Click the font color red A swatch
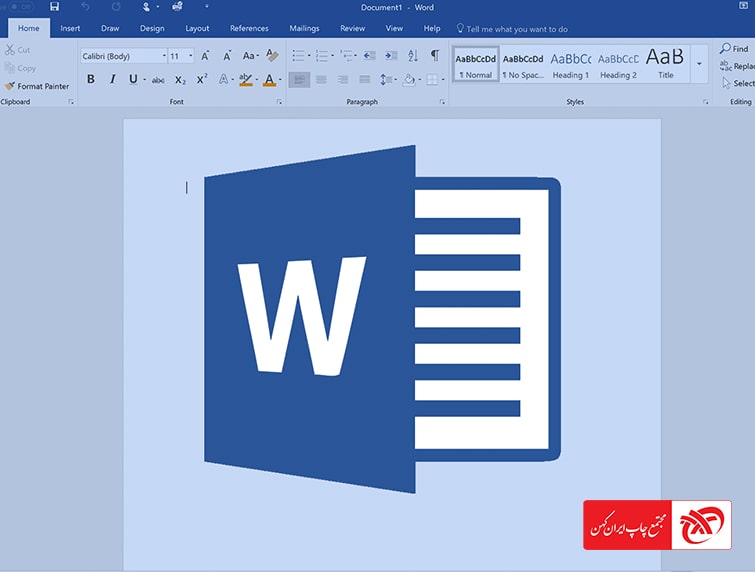The width and height of the screenshot is (755, 572). coord(269,80)
